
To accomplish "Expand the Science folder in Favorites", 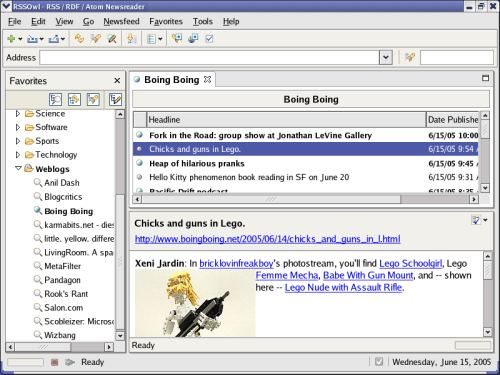I will click(x=18, y=114).
